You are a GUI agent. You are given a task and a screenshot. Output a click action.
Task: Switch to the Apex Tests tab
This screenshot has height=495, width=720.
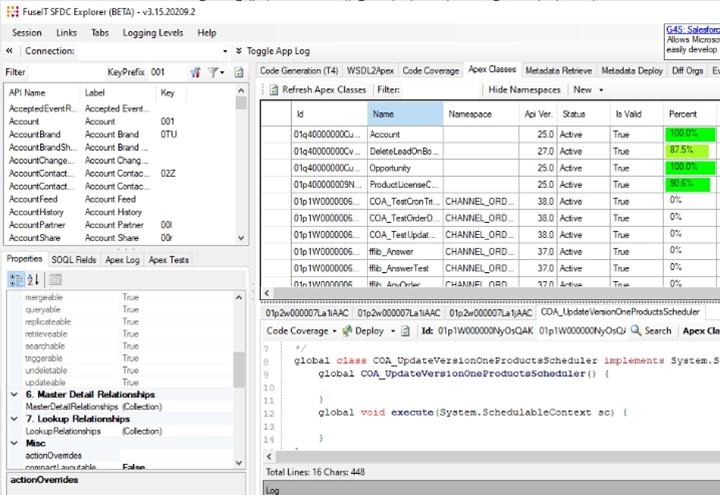click(x=169, y=260)
